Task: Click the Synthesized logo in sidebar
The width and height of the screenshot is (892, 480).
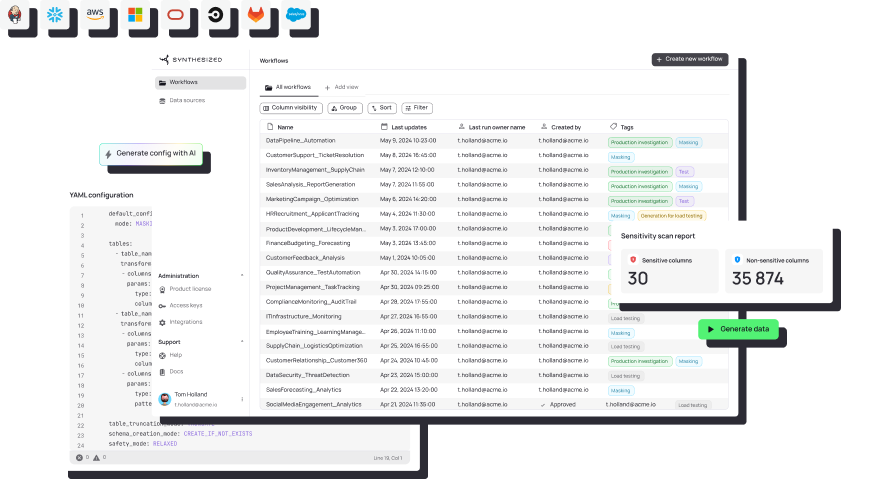Action: click(x=191, y=60)
